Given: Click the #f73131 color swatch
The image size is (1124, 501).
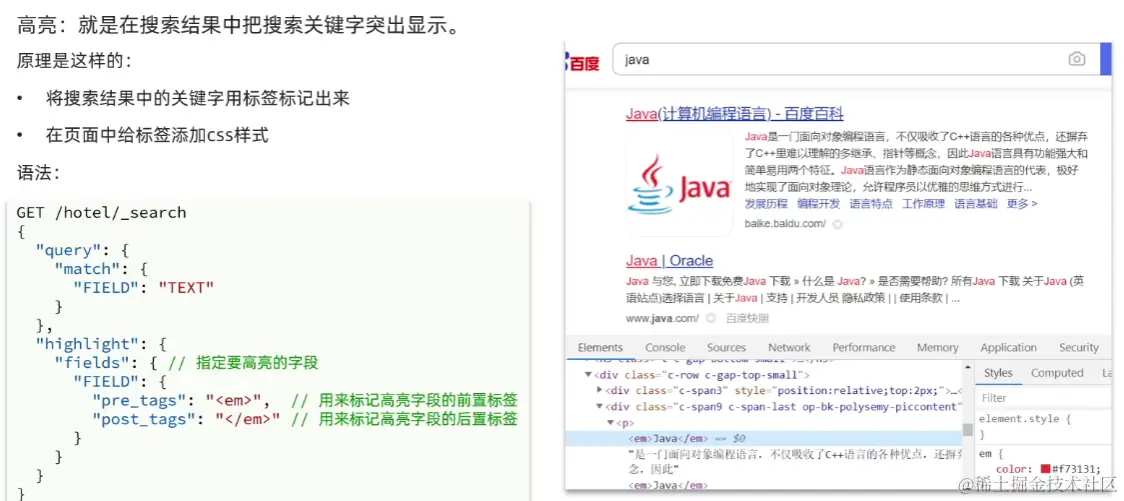Looking at the screenshot, I should click(1044, 469).
